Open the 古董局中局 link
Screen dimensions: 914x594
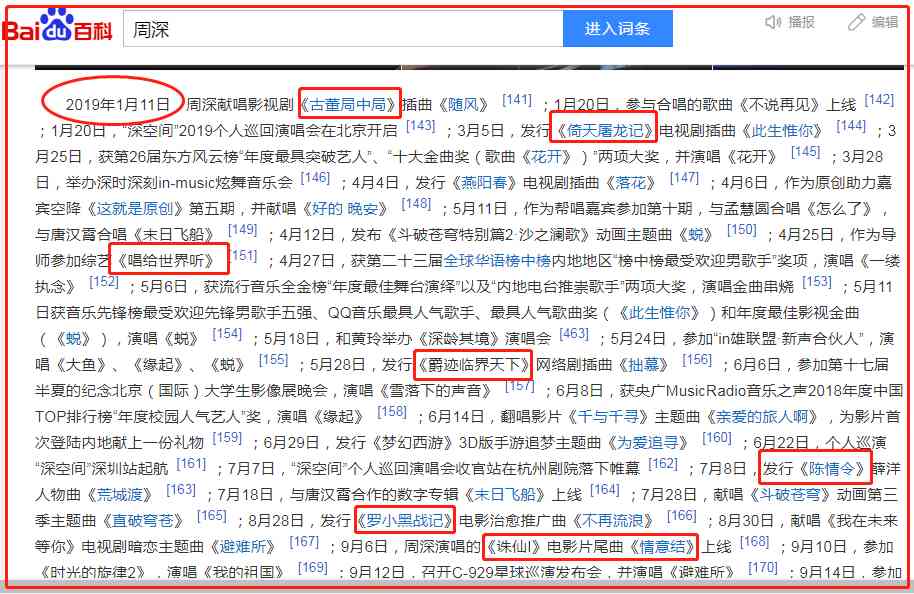tap(349, 104)
